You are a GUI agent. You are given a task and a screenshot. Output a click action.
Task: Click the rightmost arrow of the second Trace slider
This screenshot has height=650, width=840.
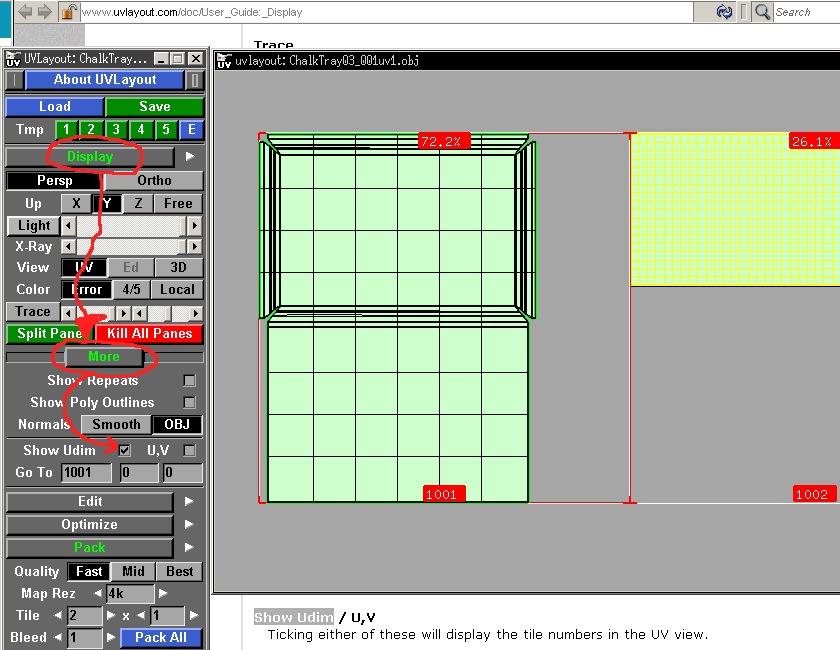click(196, 313)
